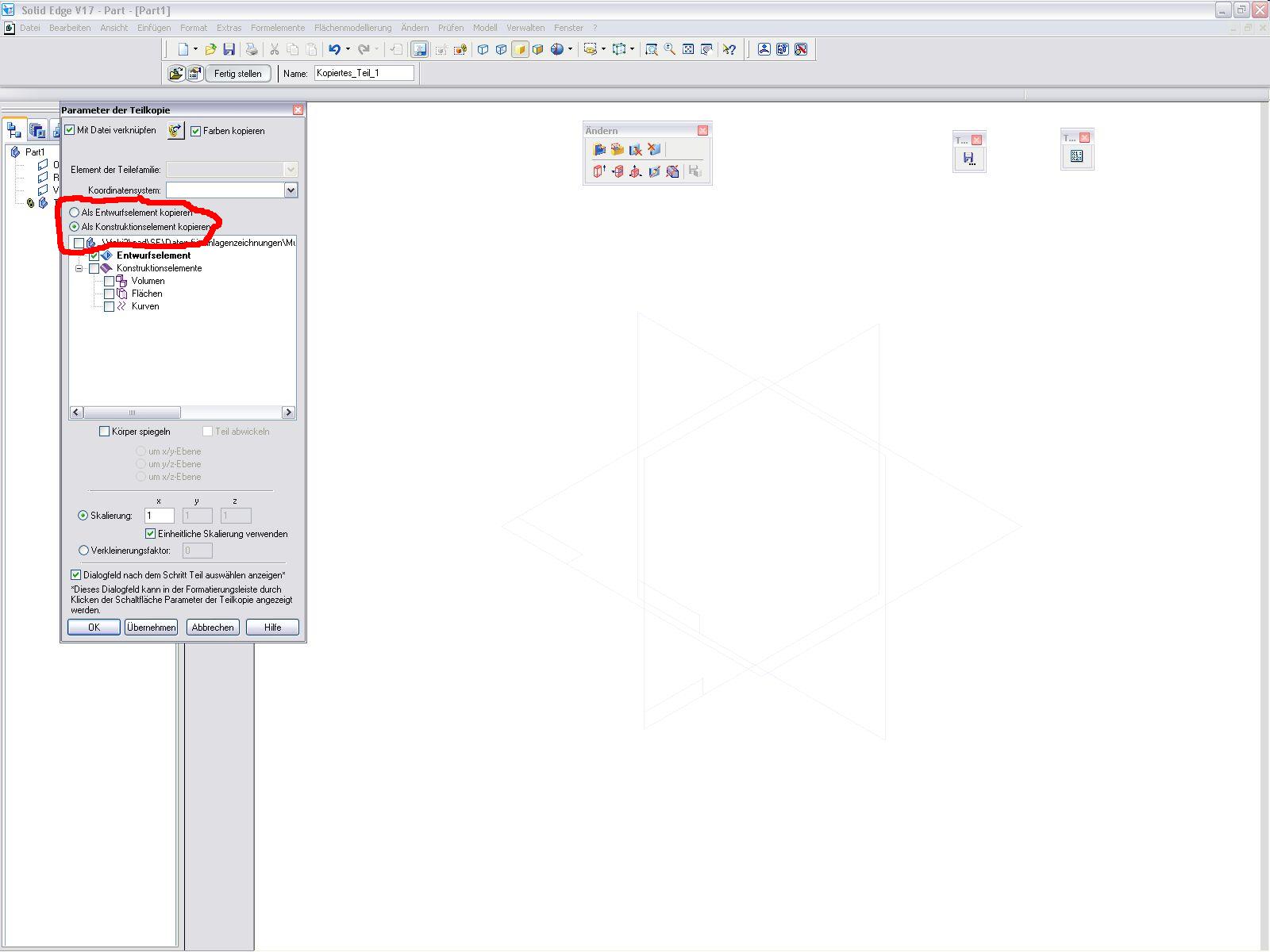The image size is (1270, 952).
Task: Open the Prüfen menu
Action: 451,28
